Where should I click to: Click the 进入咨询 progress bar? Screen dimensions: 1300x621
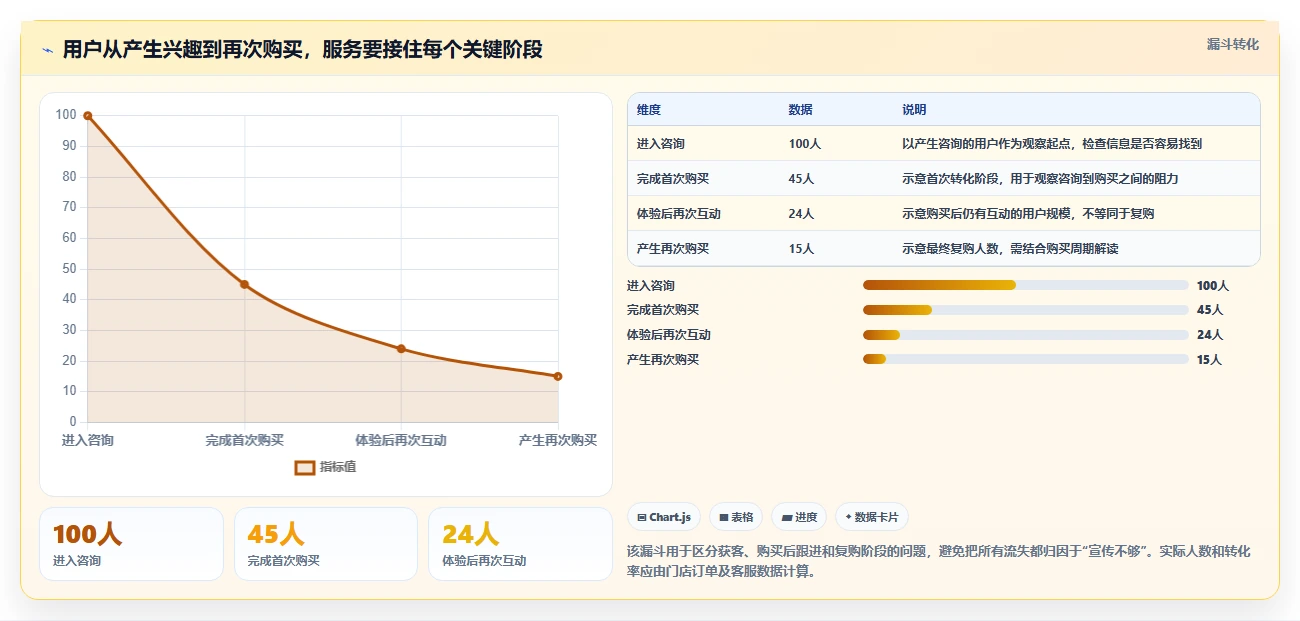coord(1026,286)
